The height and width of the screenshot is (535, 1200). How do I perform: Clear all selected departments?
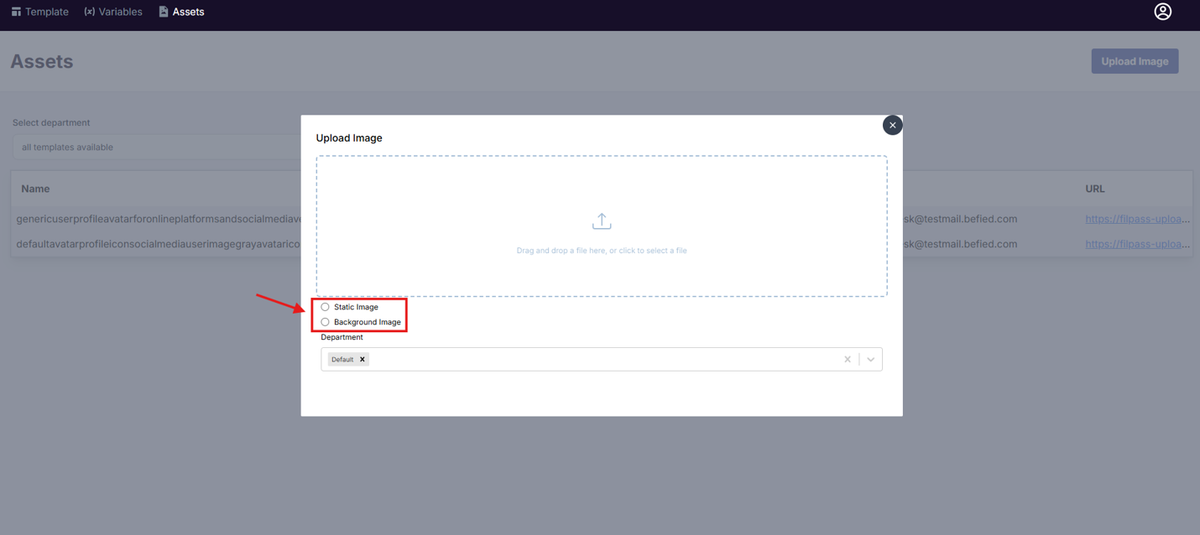847,359
